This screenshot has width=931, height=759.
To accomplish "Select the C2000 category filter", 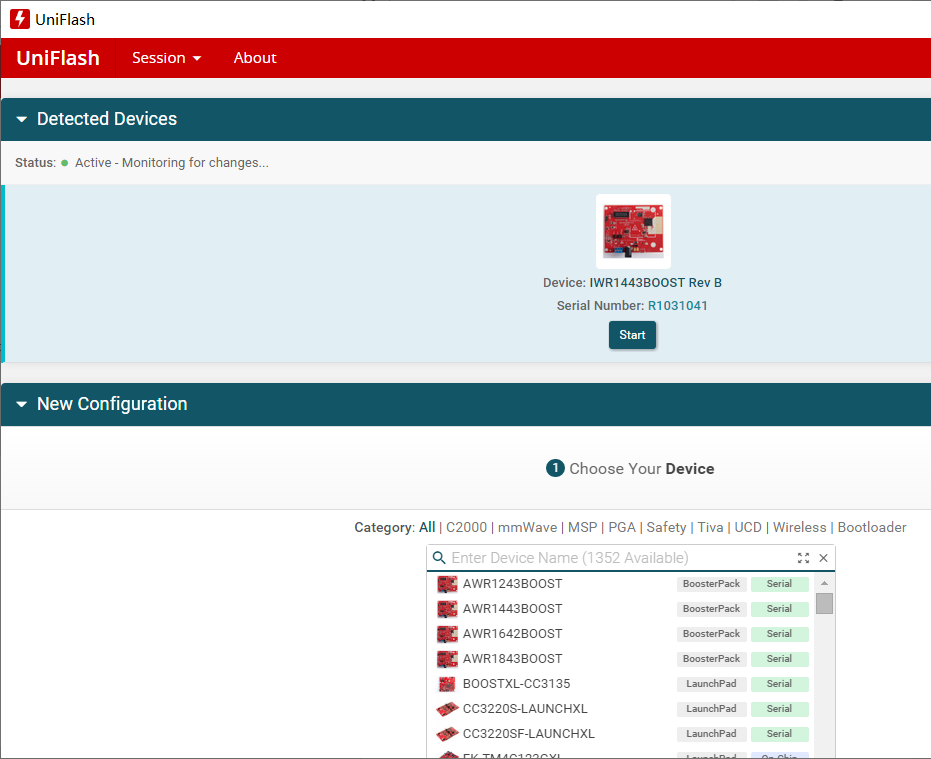I will coord(466,527).
